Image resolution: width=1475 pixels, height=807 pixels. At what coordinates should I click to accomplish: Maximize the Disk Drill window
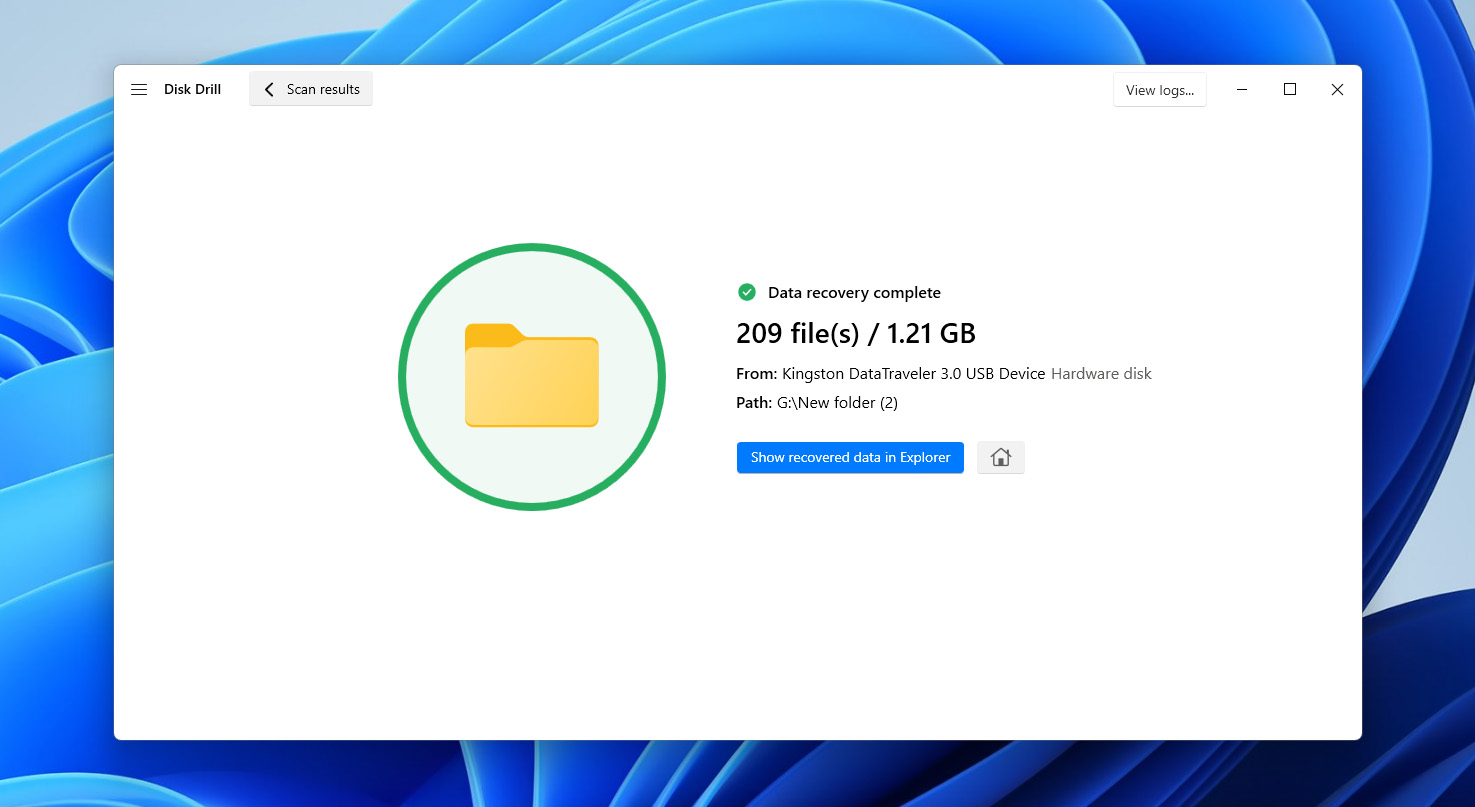[x=1290, y=89]
